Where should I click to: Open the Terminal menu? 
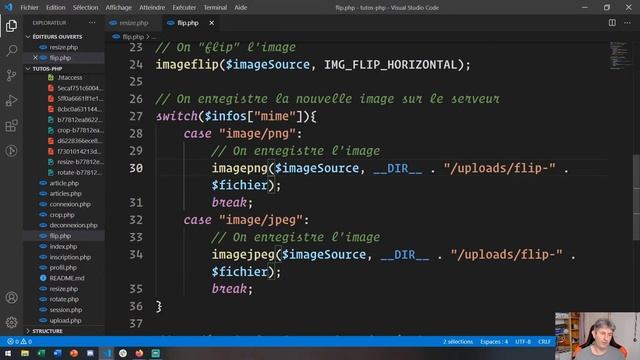tap(215, 7)
